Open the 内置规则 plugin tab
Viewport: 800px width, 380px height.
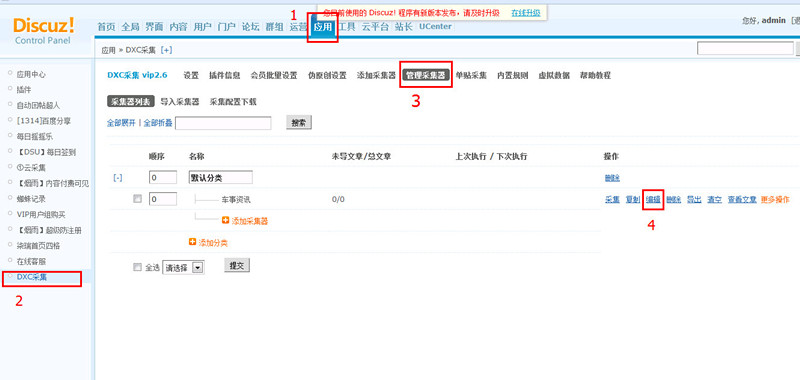pyautogui.click(x=513, y=75)
